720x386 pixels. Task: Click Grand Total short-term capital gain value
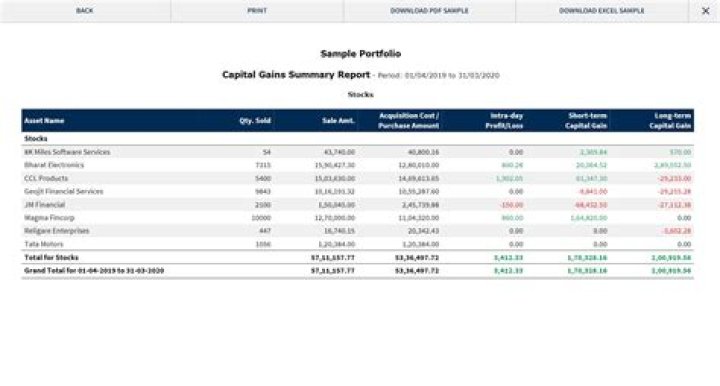[x=587, y=271]
